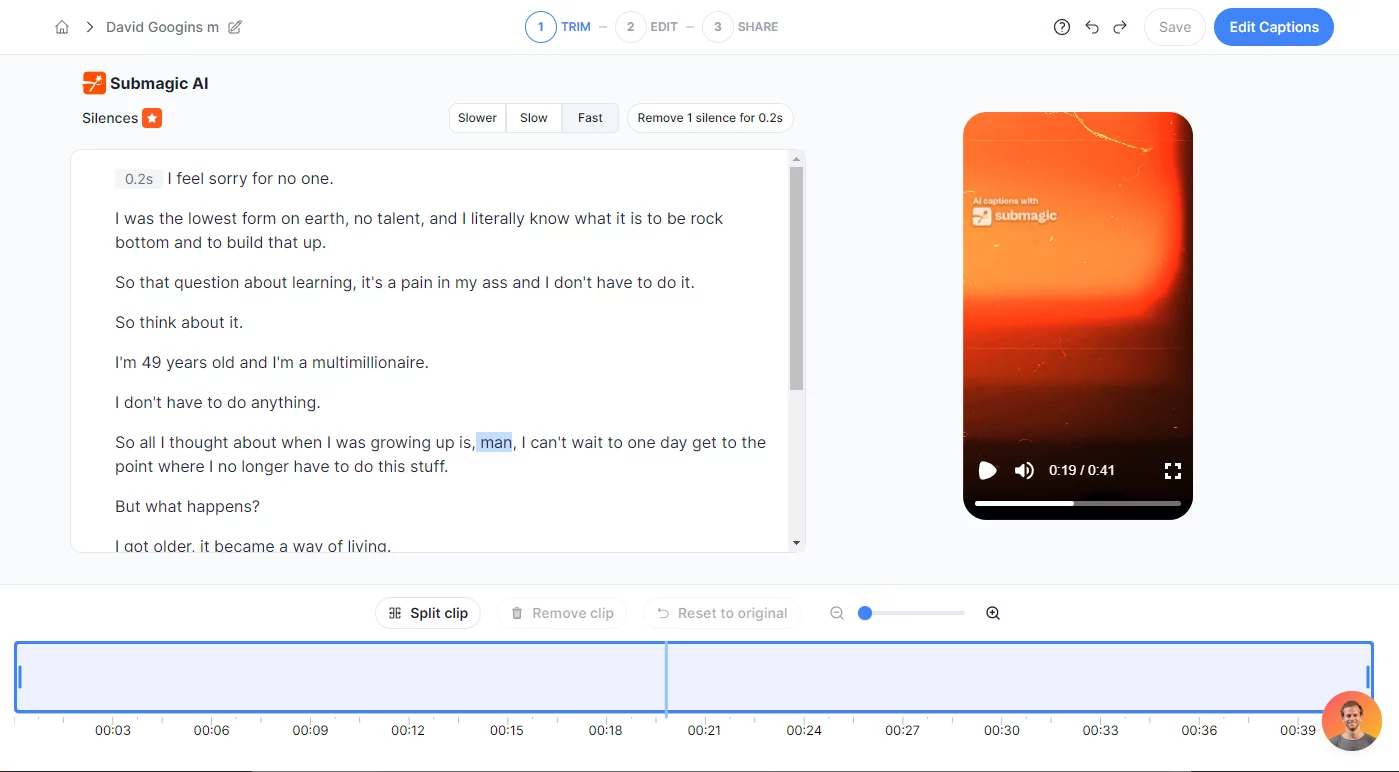Screen dimensions: 1399x772
Task: Click the Save button
Action: point(1175,27)
